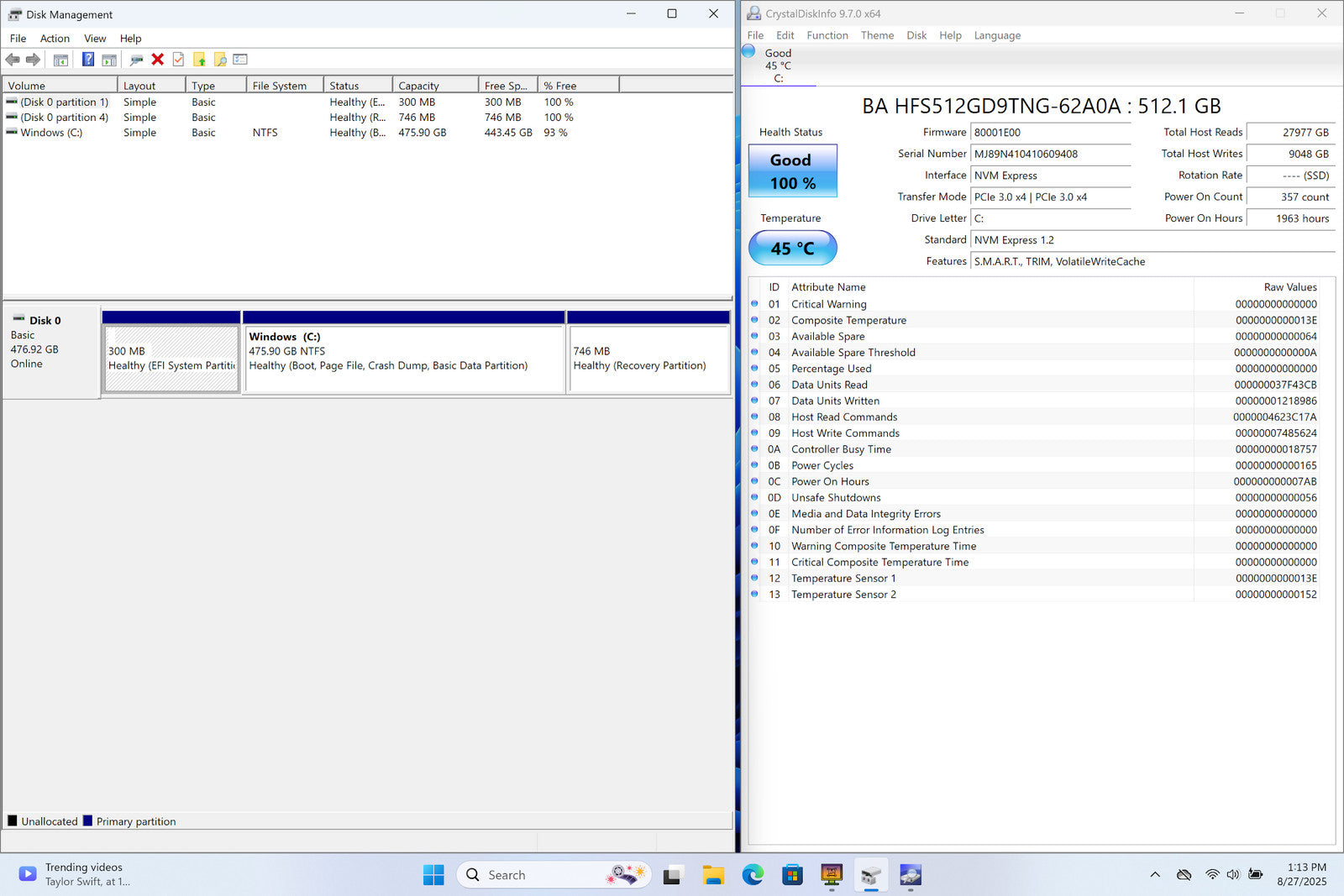Click the 45 °C temperature button

tap(792, 249)
